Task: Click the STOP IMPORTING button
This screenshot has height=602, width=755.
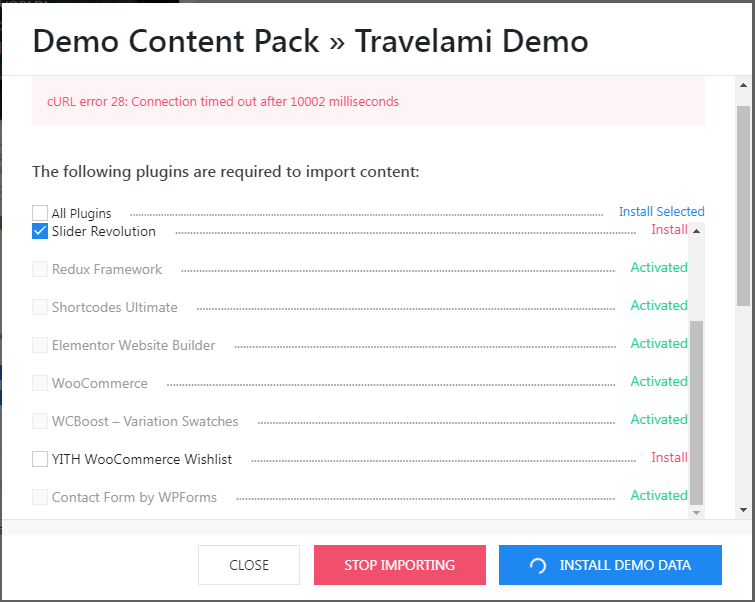Action: tap(400, 565)
